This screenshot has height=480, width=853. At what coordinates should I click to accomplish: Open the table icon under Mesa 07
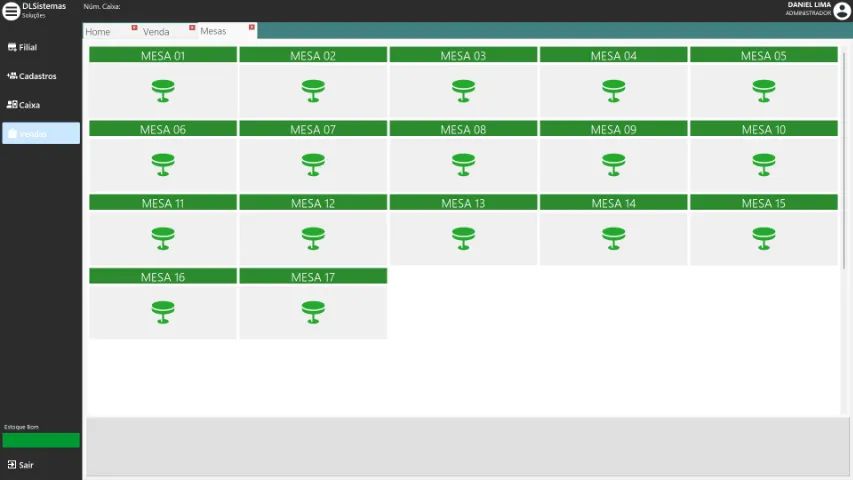point(313,164)
